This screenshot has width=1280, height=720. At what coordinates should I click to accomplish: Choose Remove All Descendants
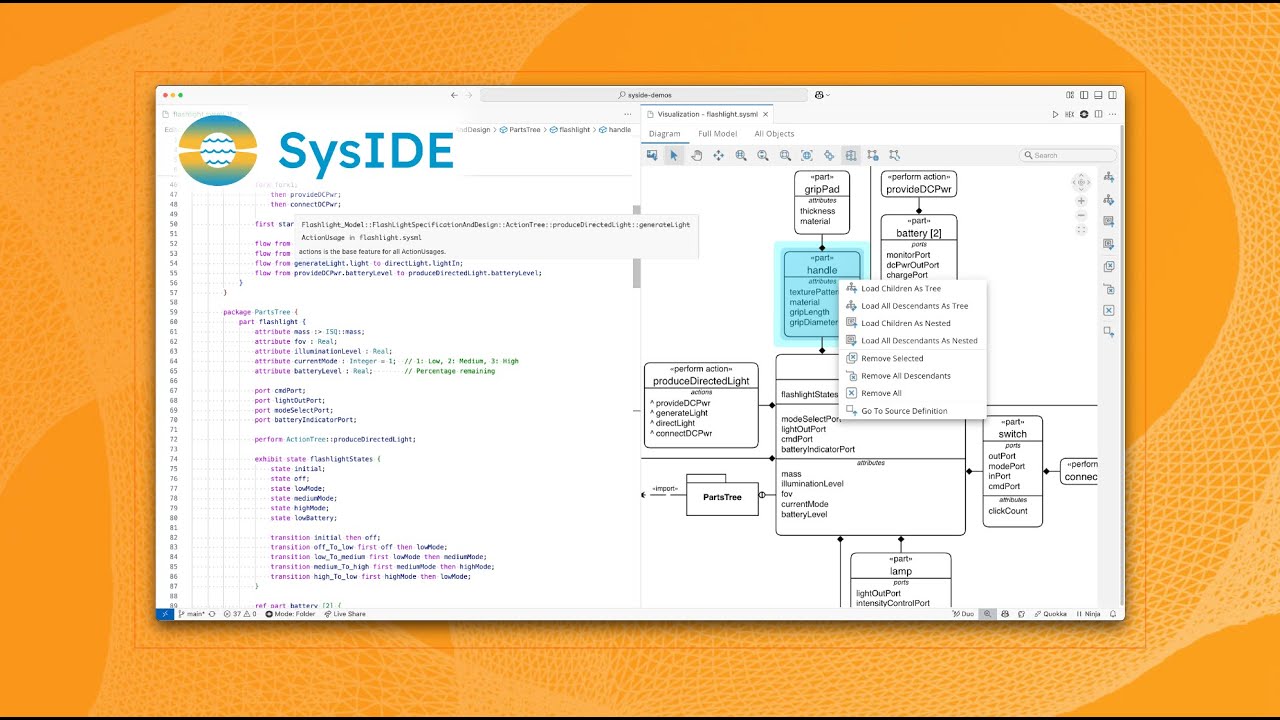click(912, 376)
